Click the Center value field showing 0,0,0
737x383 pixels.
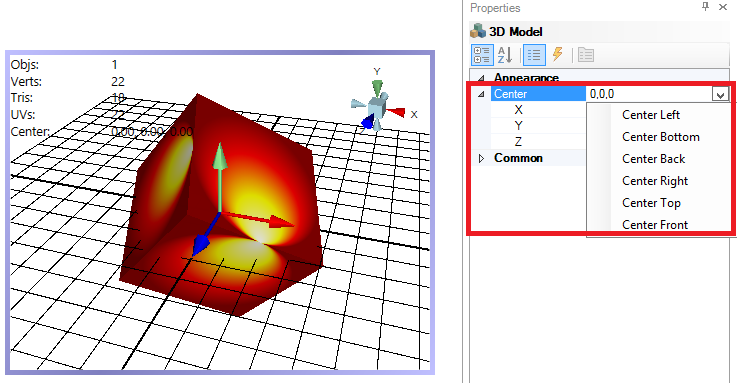coord(649,94)
